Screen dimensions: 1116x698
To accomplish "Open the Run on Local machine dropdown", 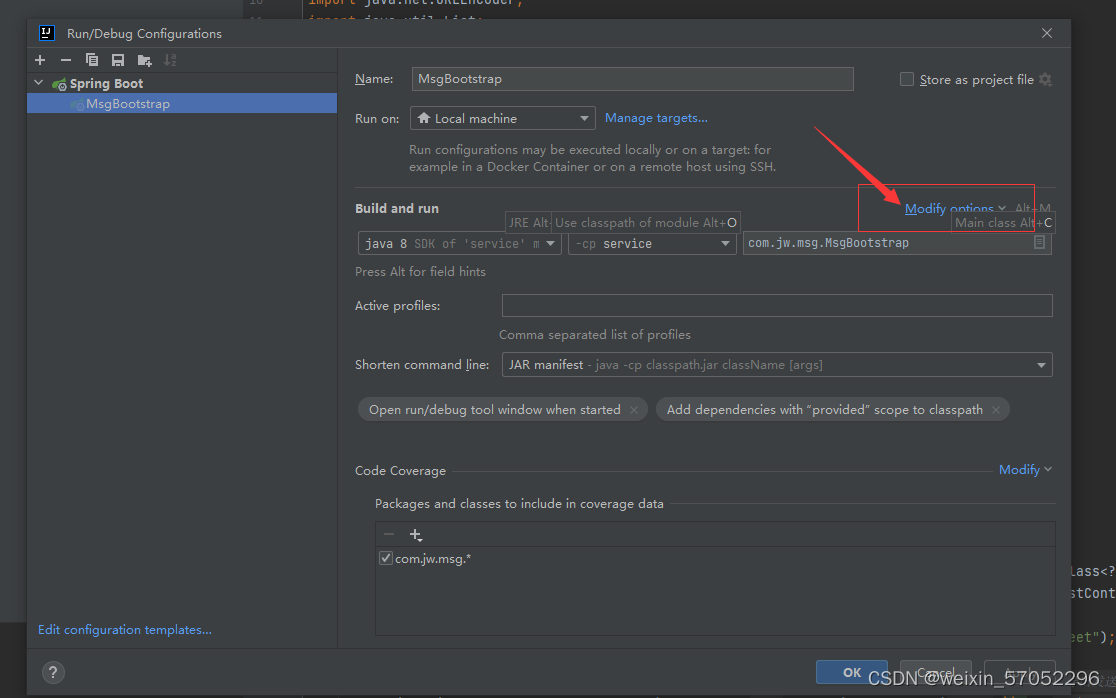I will click(587, 117).
